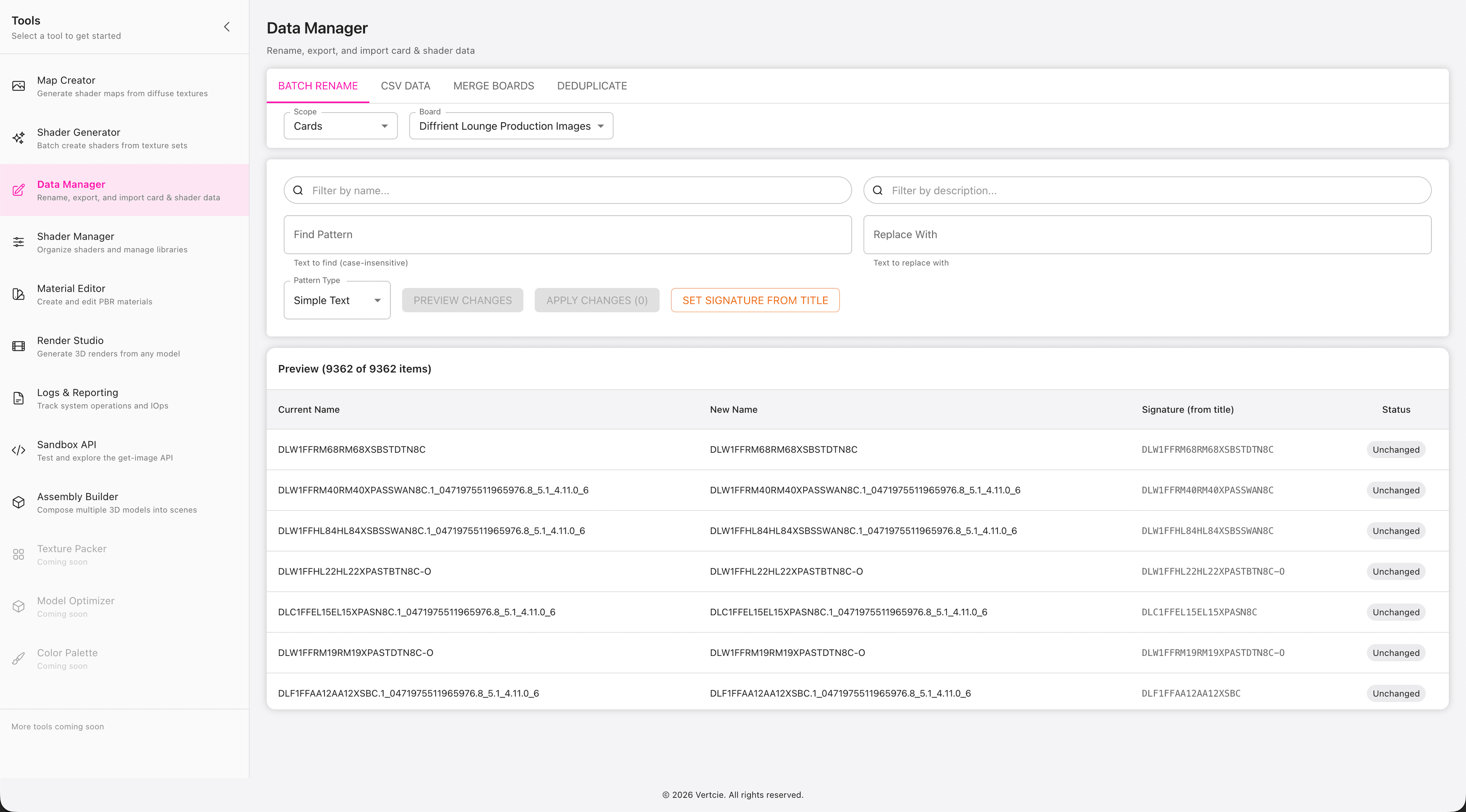Image resolution: width=1466 pixels, height=812 pixels.
Task: Click the Signature (from title) column header
Action: (x=1187, y=410)
